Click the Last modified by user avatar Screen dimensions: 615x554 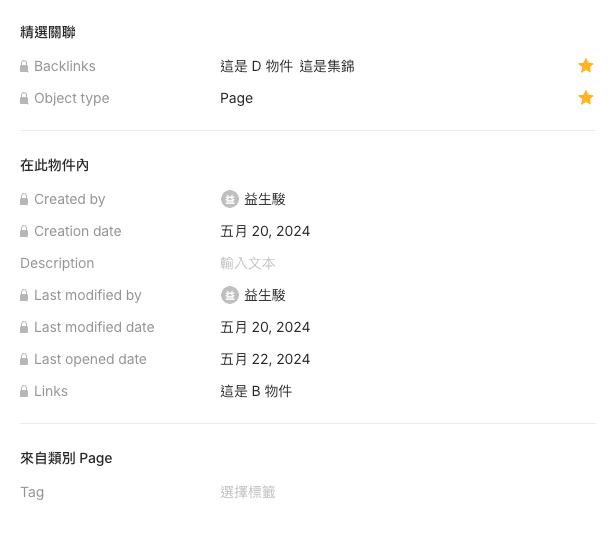pyautogui.click(x=230, y=295)
